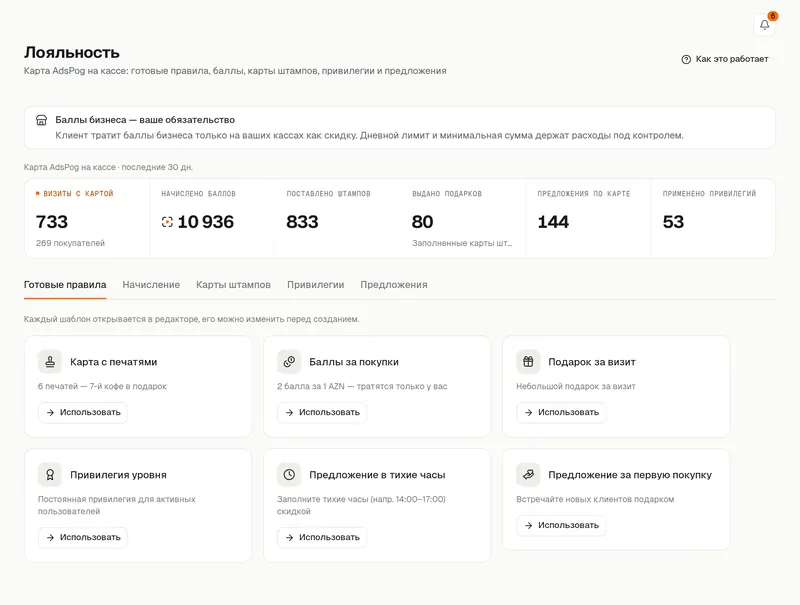Click the Подарок за визит card title
The image size is (800, 605).
point(592,362)
